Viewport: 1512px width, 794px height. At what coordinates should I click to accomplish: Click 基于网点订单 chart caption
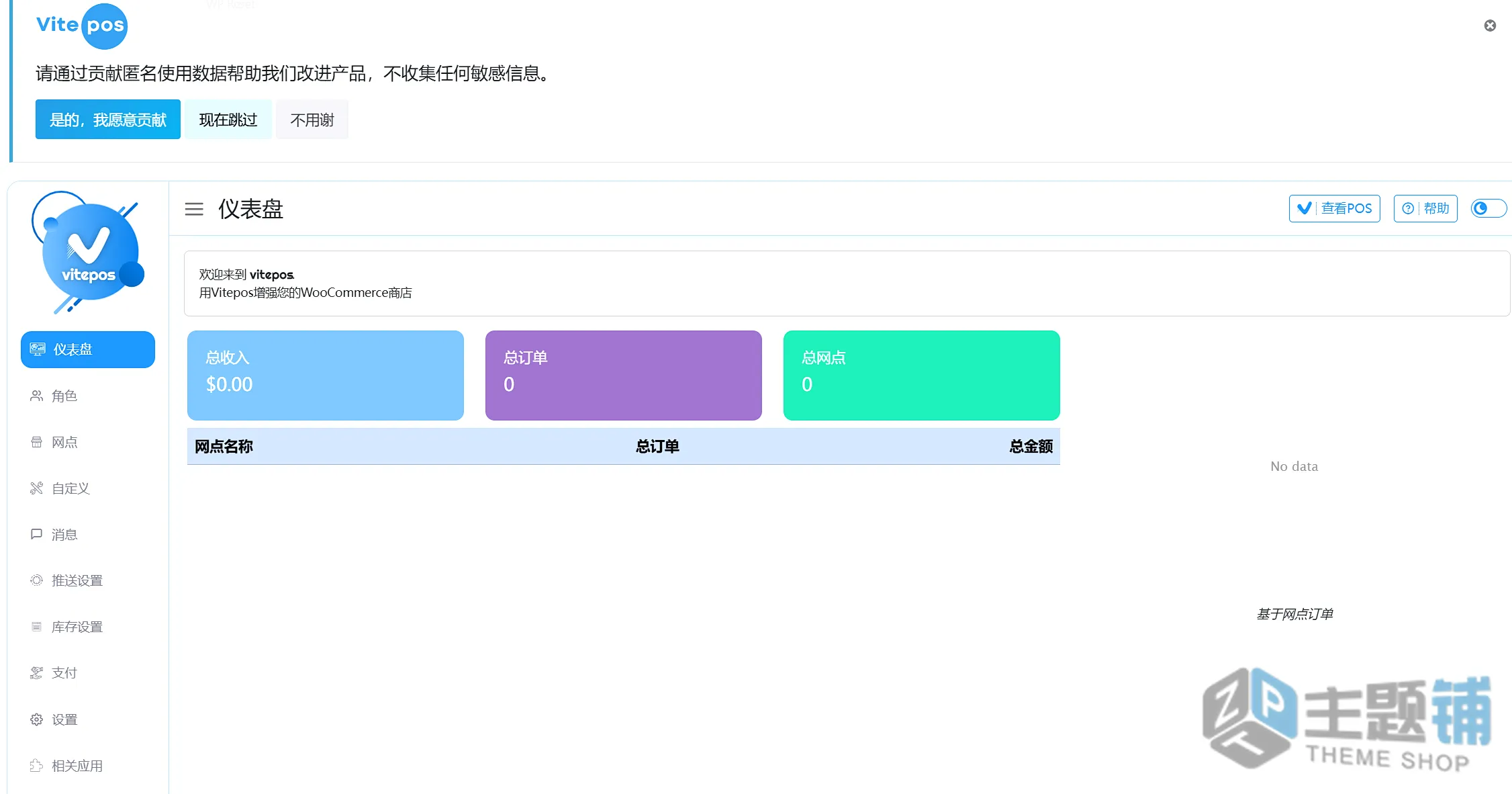click(1294, 614)
